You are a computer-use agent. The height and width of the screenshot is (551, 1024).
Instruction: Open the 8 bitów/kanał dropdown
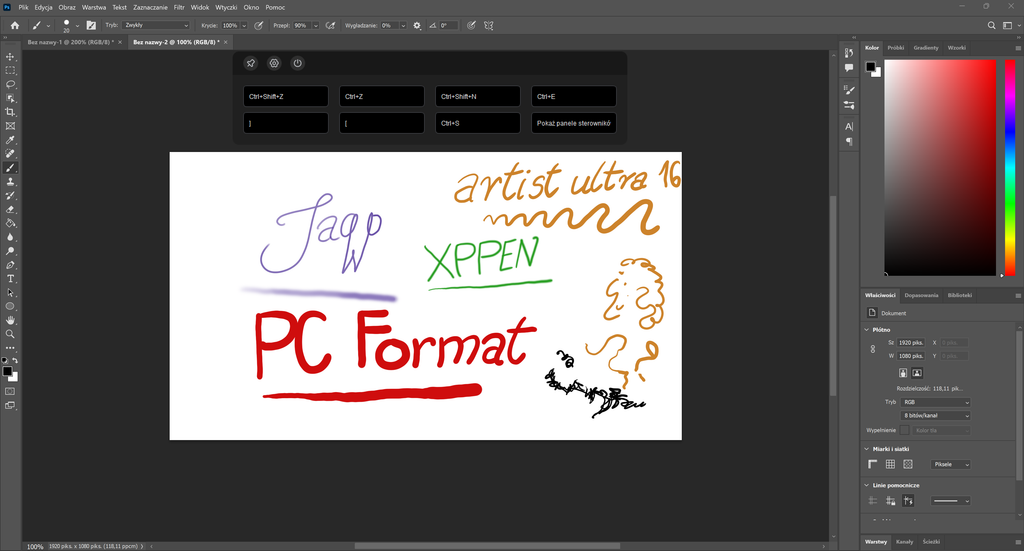coord(935,415)
